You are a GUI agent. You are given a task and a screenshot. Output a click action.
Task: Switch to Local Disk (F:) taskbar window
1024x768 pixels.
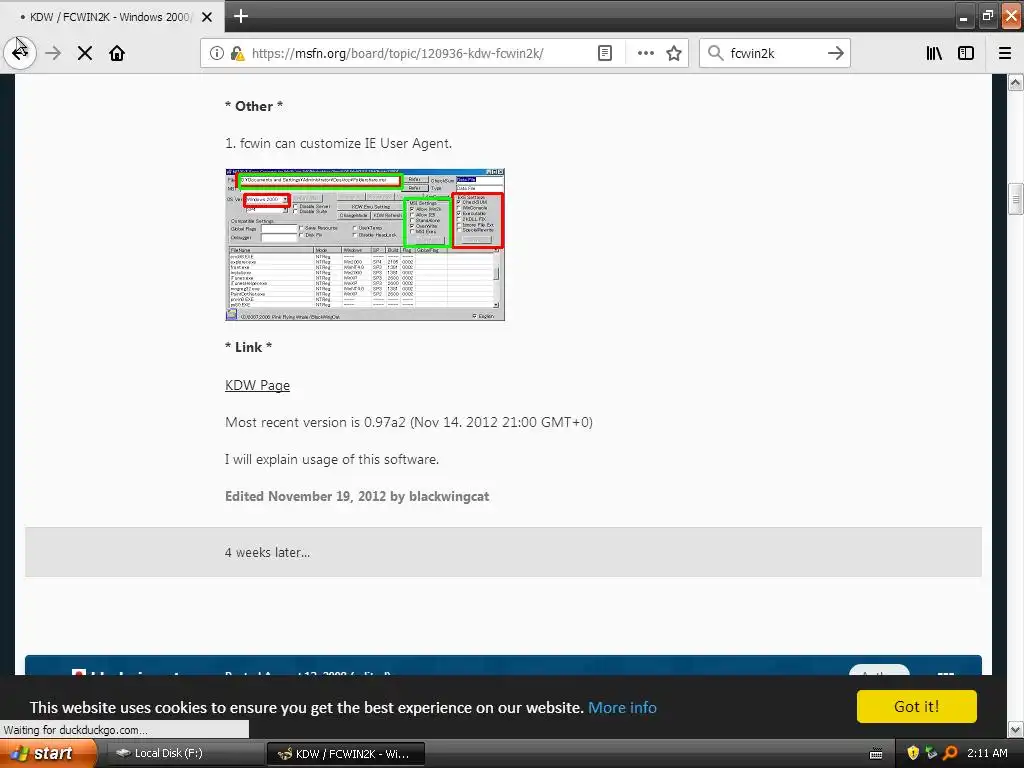click(184, 754)
